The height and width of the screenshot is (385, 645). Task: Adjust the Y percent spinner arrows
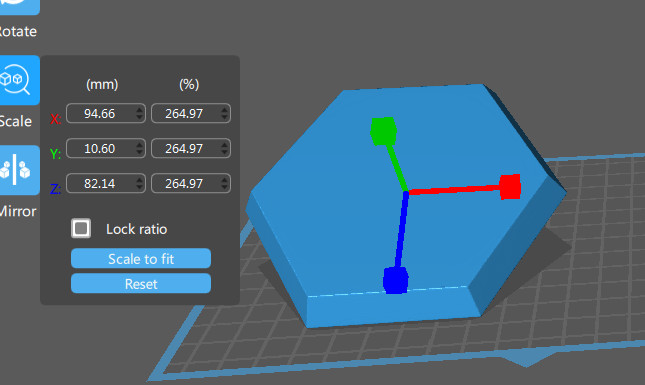(224, 148)
